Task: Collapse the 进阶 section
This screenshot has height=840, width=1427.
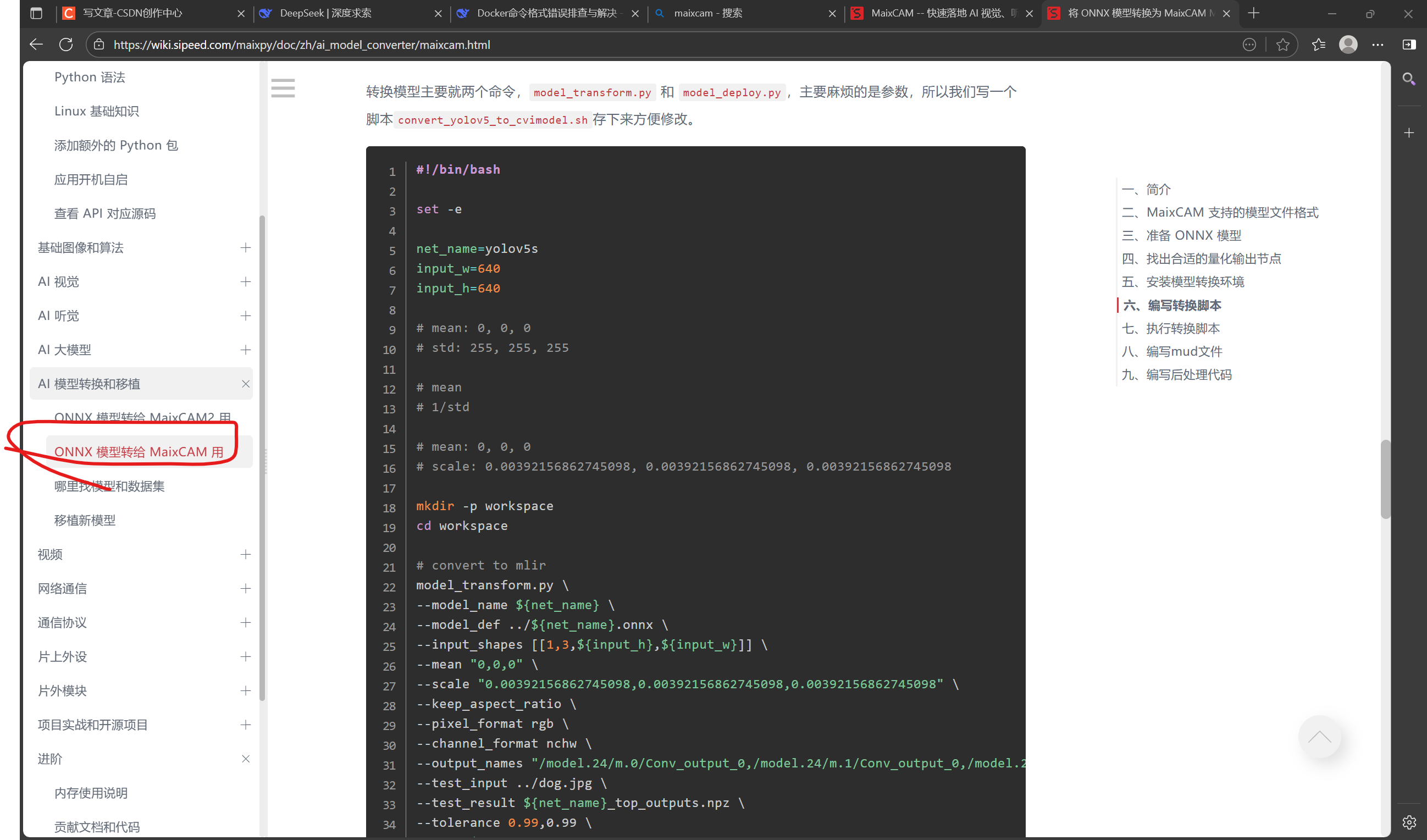Action: [x=245, y=759]
